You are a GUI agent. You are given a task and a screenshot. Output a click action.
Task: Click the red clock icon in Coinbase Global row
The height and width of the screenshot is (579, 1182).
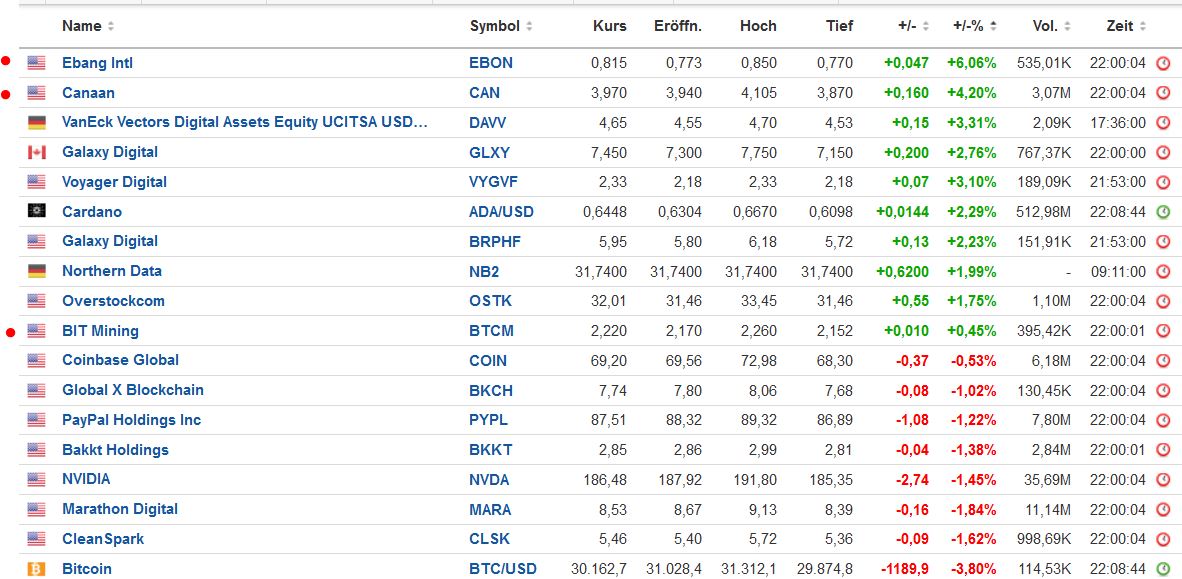click(1163, 361)
